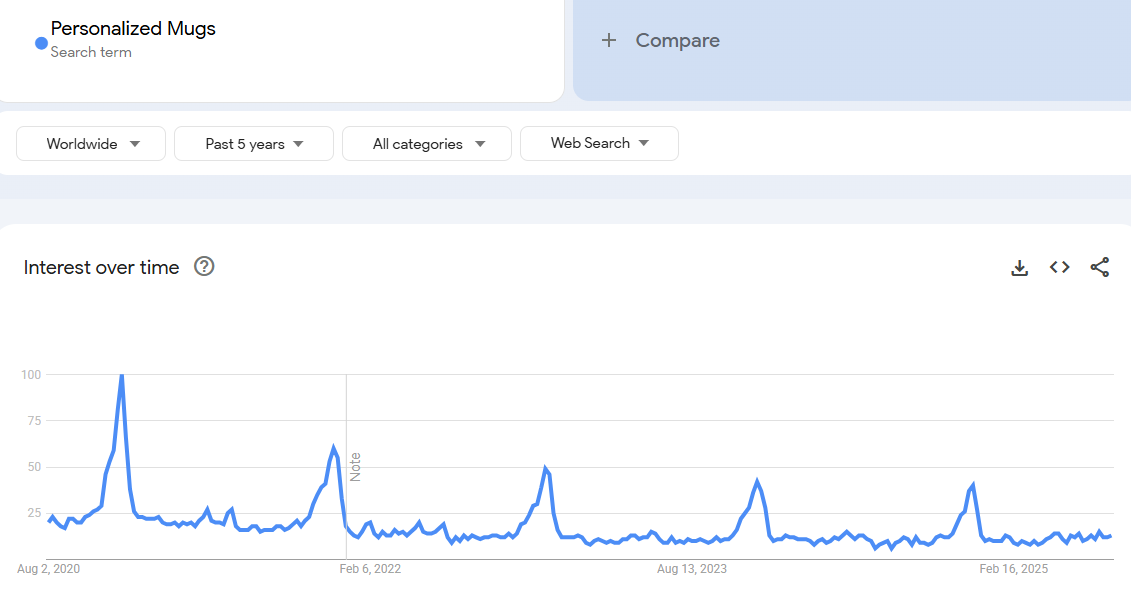Click the Search term subtitle text
The width and height of the screenshot is (1131, 590).
click(x=91, y=52)
